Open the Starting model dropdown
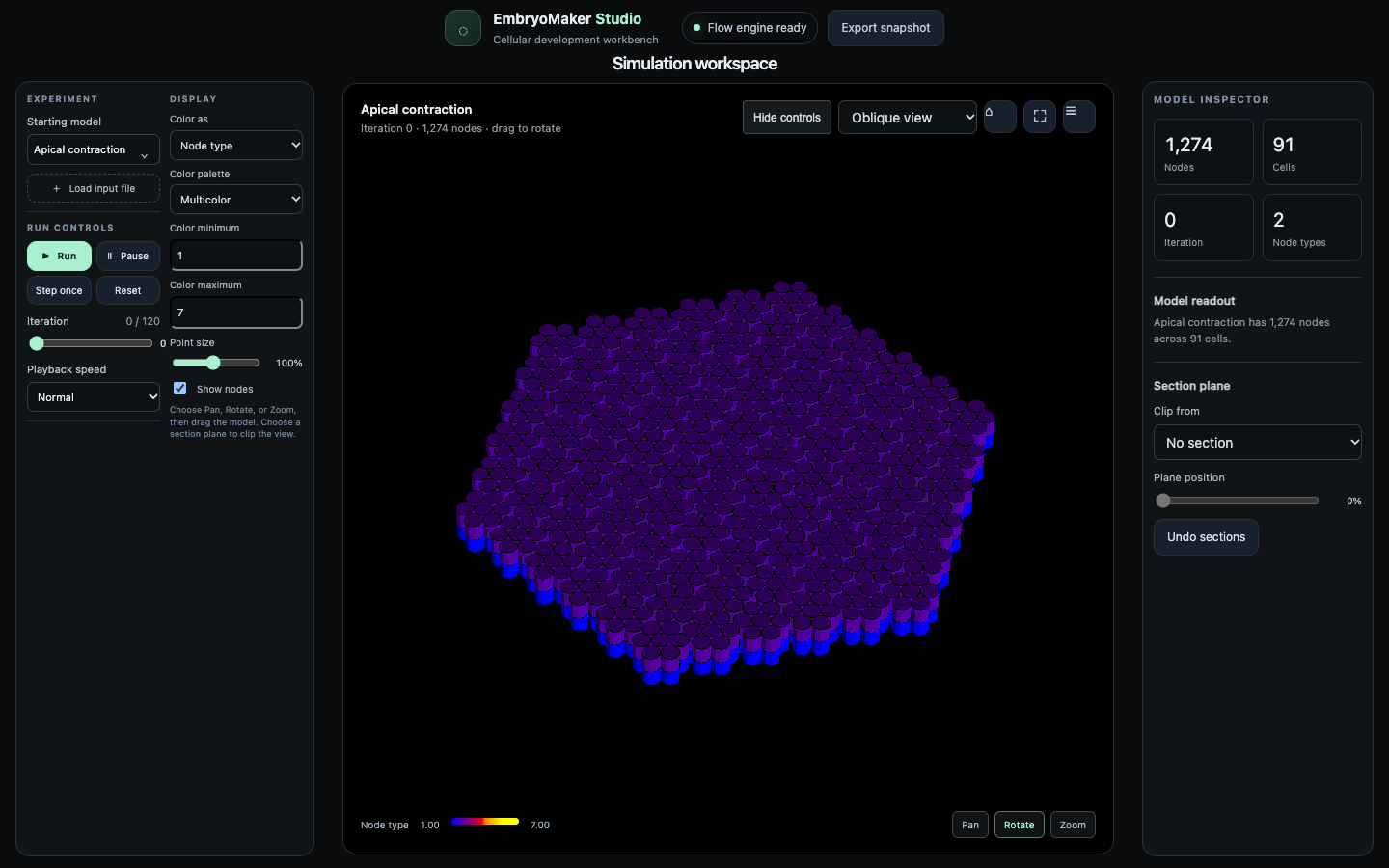This screenshot has height=868, width=1389. coord(94,150)
